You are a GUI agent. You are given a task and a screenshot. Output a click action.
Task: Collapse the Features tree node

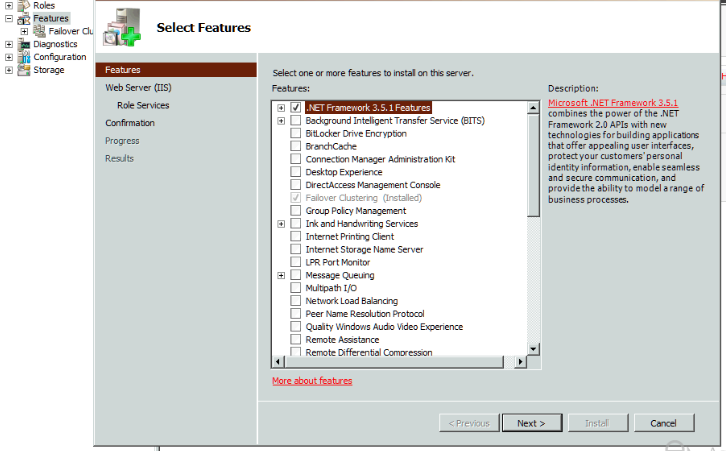click(9, 19)
